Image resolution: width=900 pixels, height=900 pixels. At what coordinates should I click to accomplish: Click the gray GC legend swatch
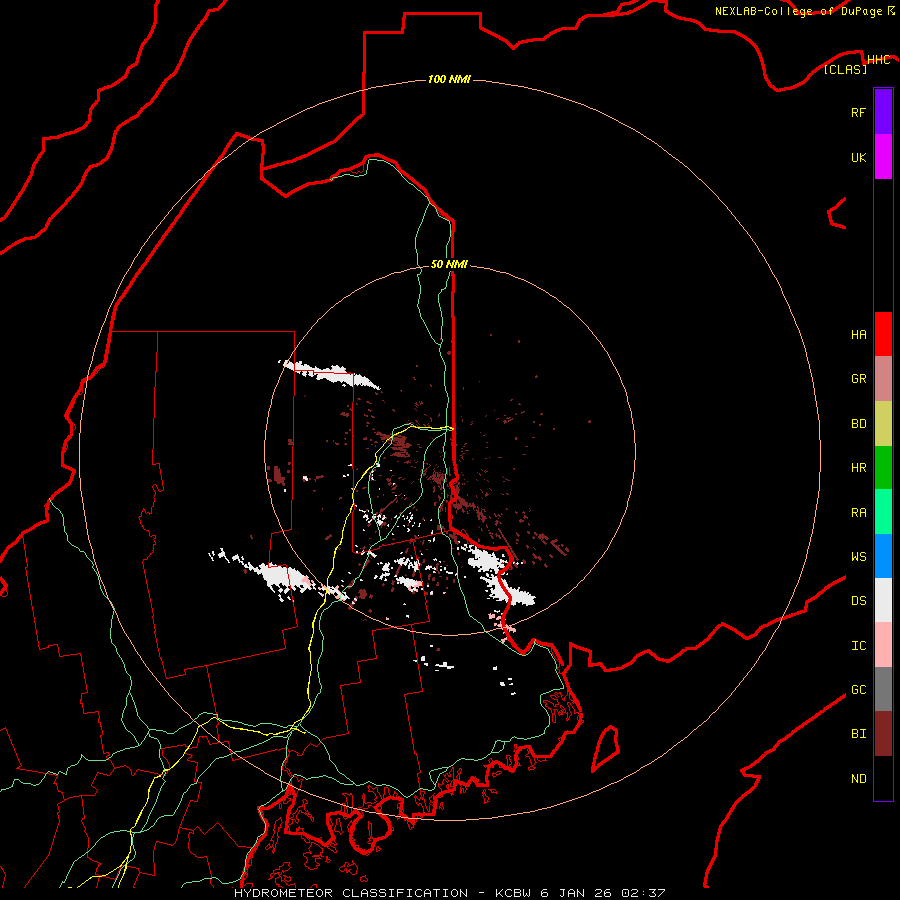coord(883,689)
